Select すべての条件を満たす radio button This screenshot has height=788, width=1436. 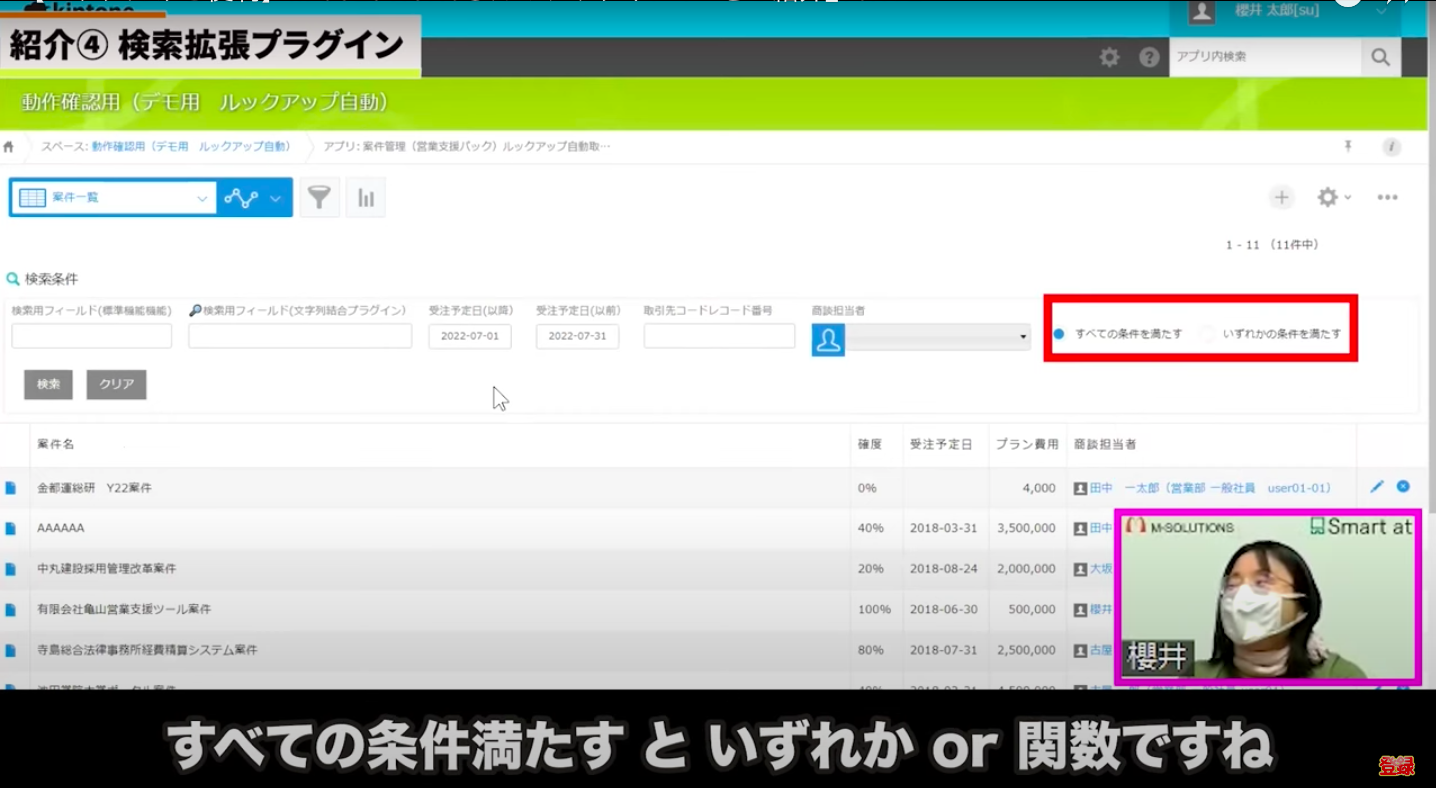1059,334
